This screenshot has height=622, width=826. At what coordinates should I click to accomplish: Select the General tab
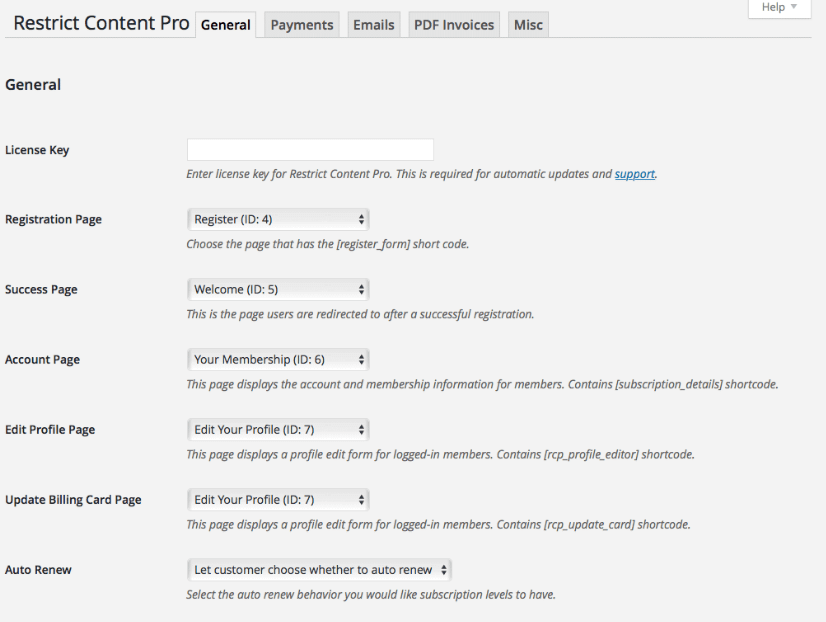tap(225, 25)
